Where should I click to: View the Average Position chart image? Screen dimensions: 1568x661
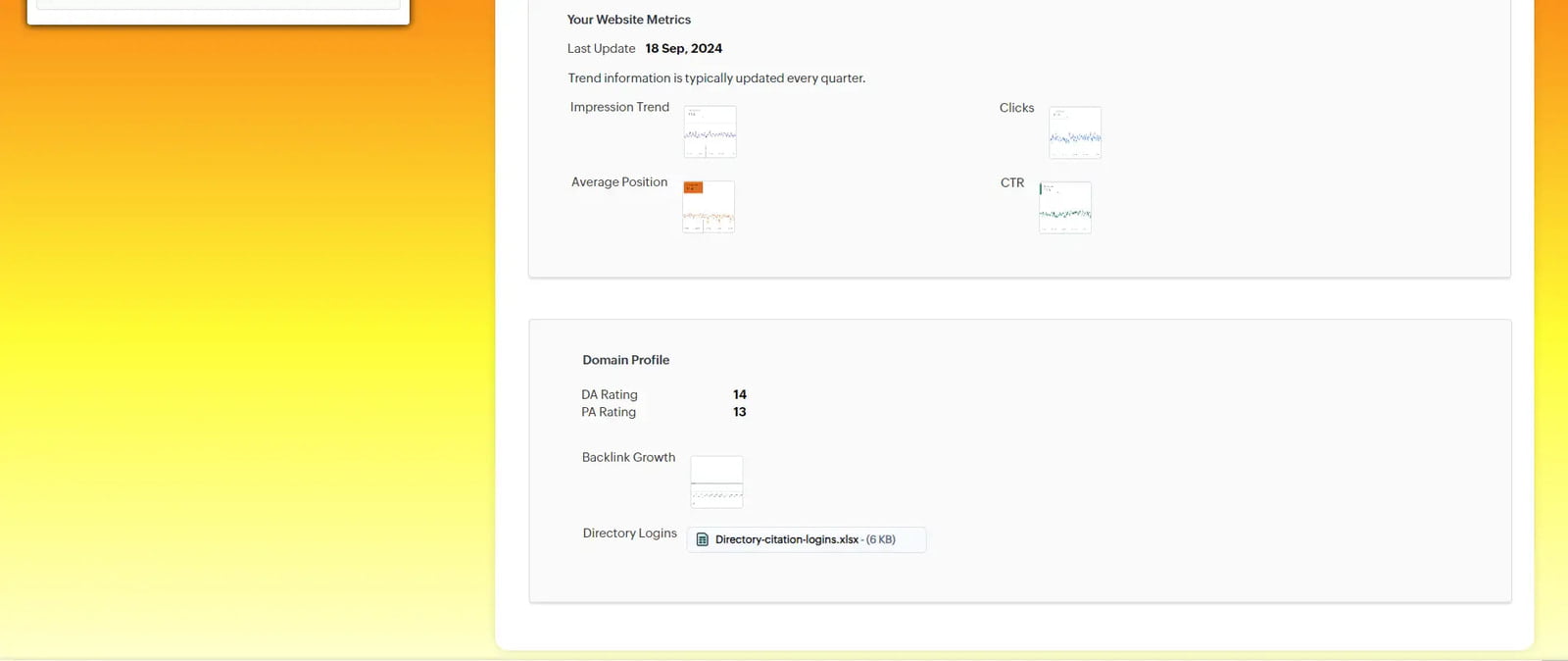709,207
